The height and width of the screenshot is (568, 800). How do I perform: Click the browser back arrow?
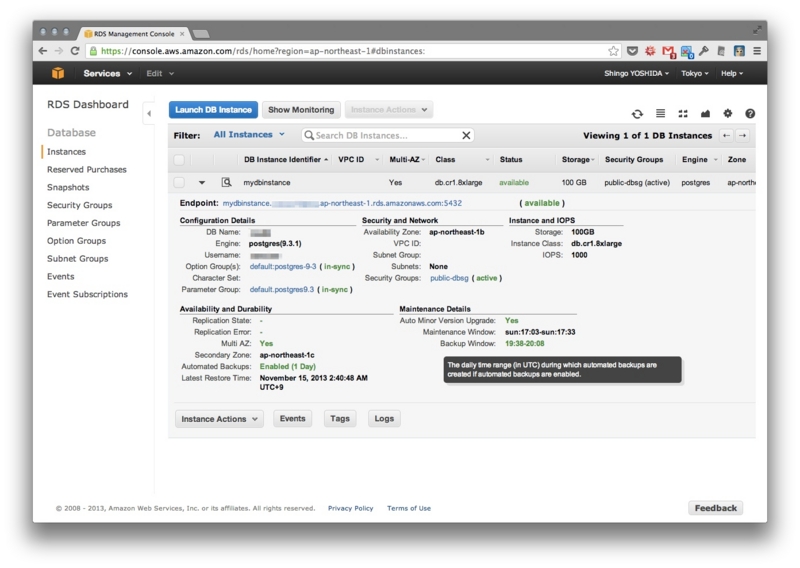pyautogui.click(x=43, y=51)
